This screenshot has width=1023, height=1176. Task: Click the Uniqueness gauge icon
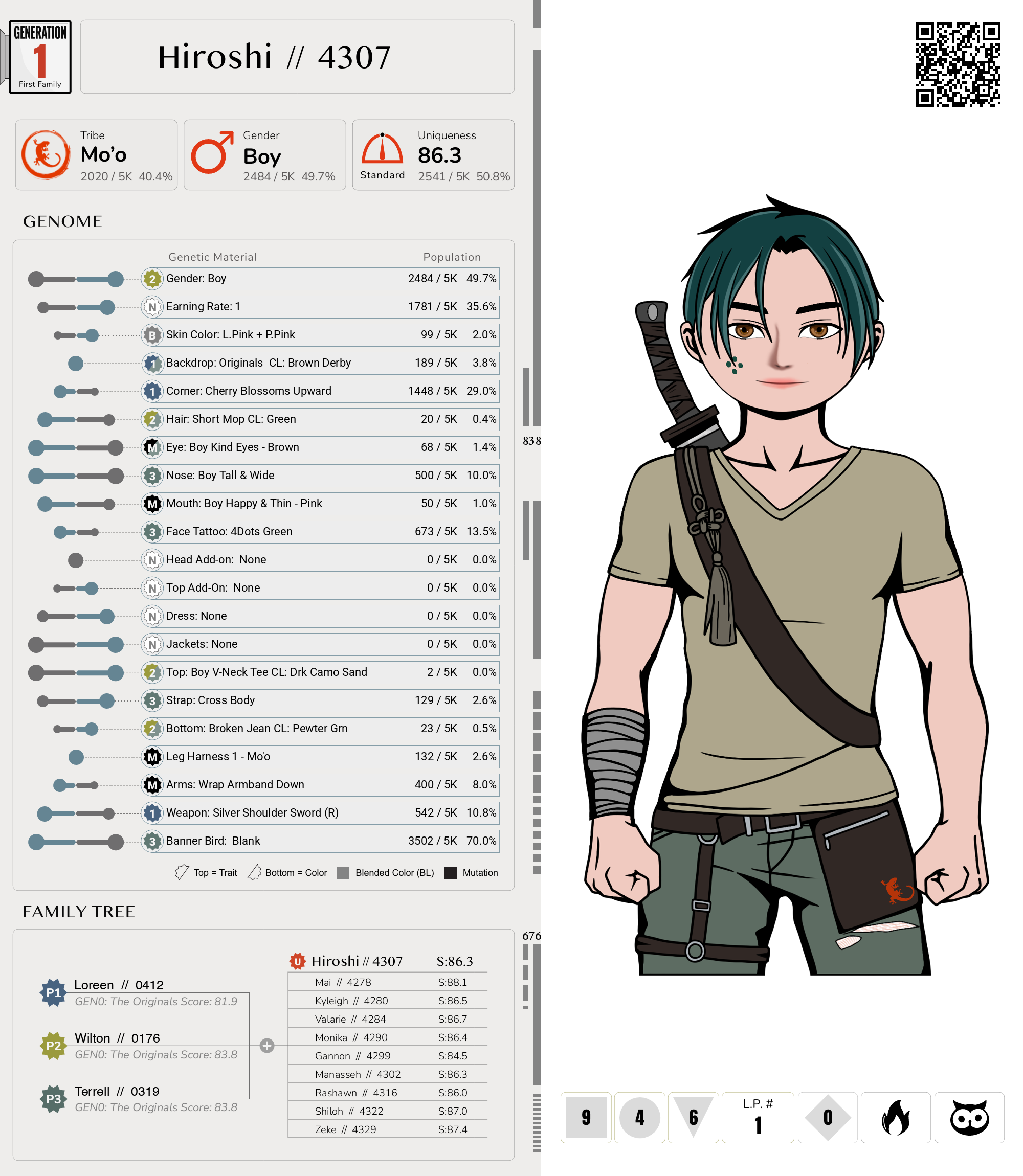(x=382, y=149)
